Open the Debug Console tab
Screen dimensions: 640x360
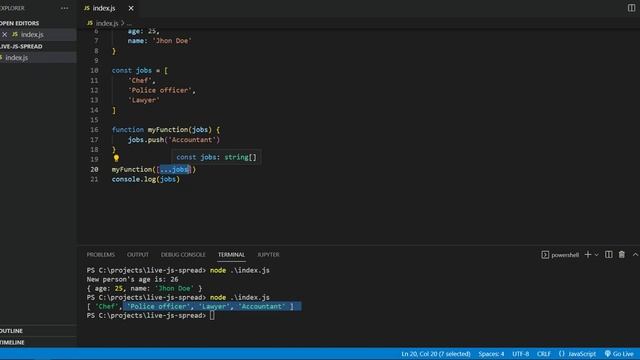pyautogui.click(x=183, y=255)
